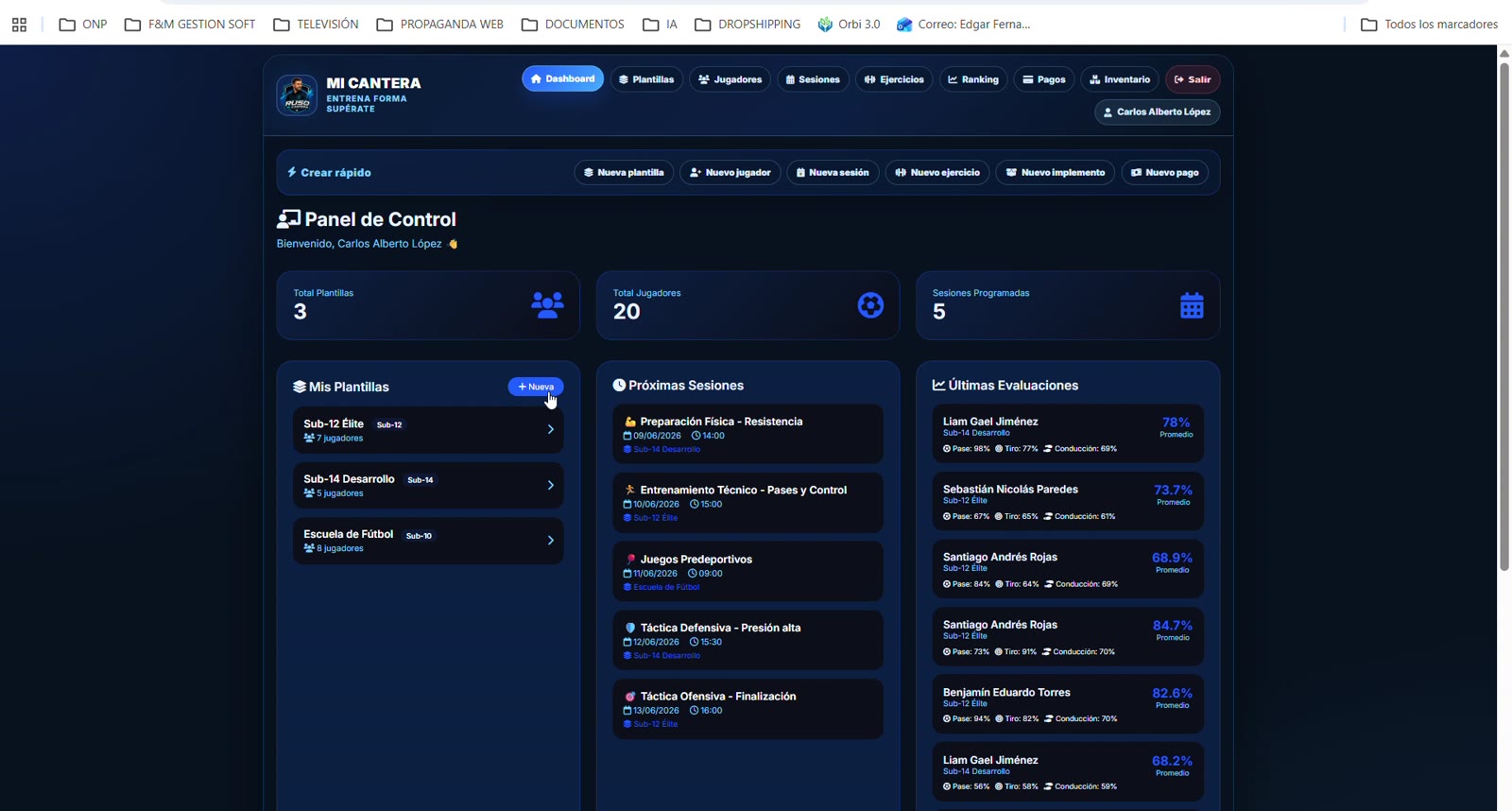
Task: Expand the Escuela de Fútbol chevron arrow
Action: pos(551,541)
